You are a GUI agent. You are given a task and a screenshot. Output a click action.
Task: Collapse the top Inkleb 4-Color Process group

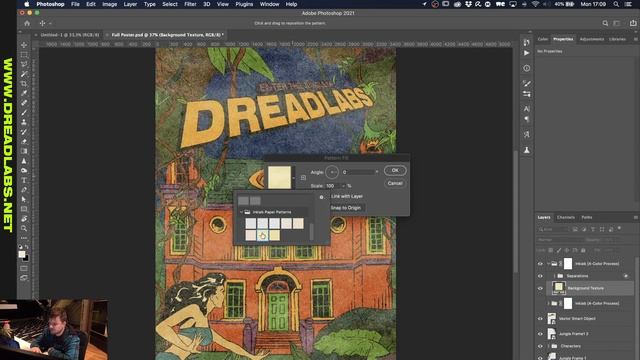(548, 264)
